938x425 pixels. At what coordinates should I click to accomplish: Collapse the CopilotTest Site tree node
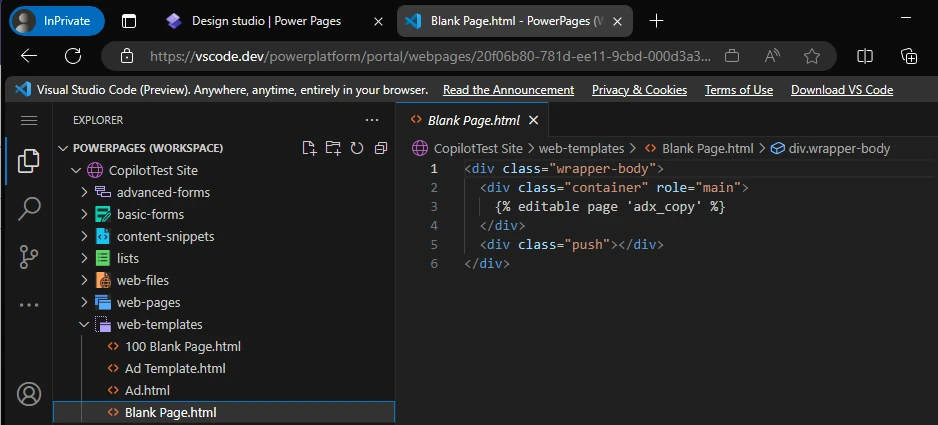coord(153,170)
